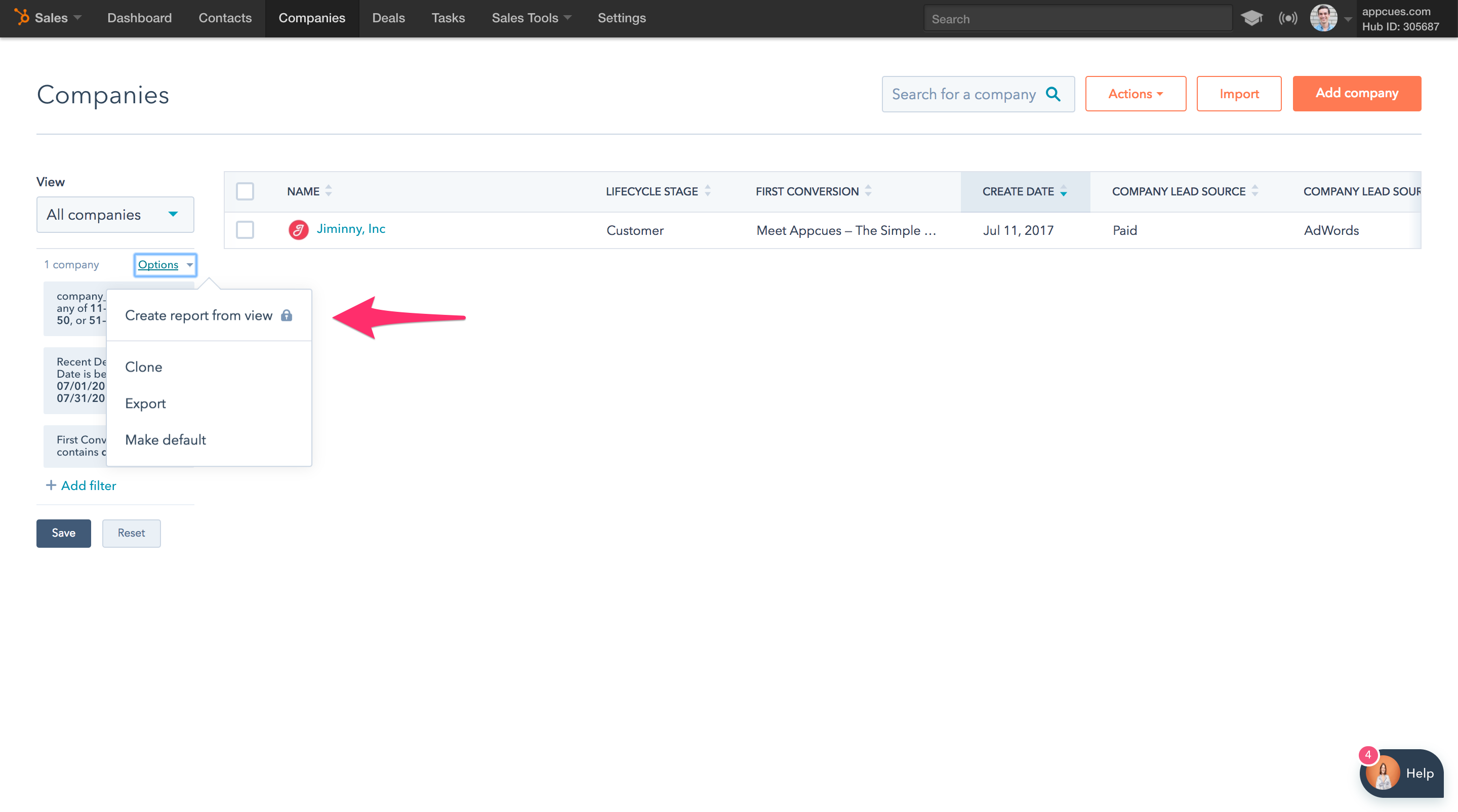Click the Paid lead source cell
The image size is (1458, 812).
click(x=1124, y=230)
